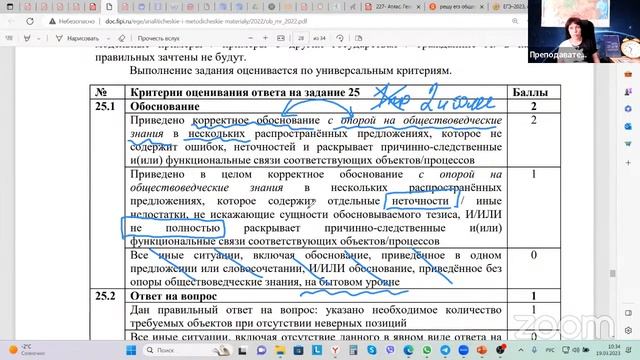Open Yandex Browser from the taskbar
The width and height of the screenshot is (640, 360).
335,350
